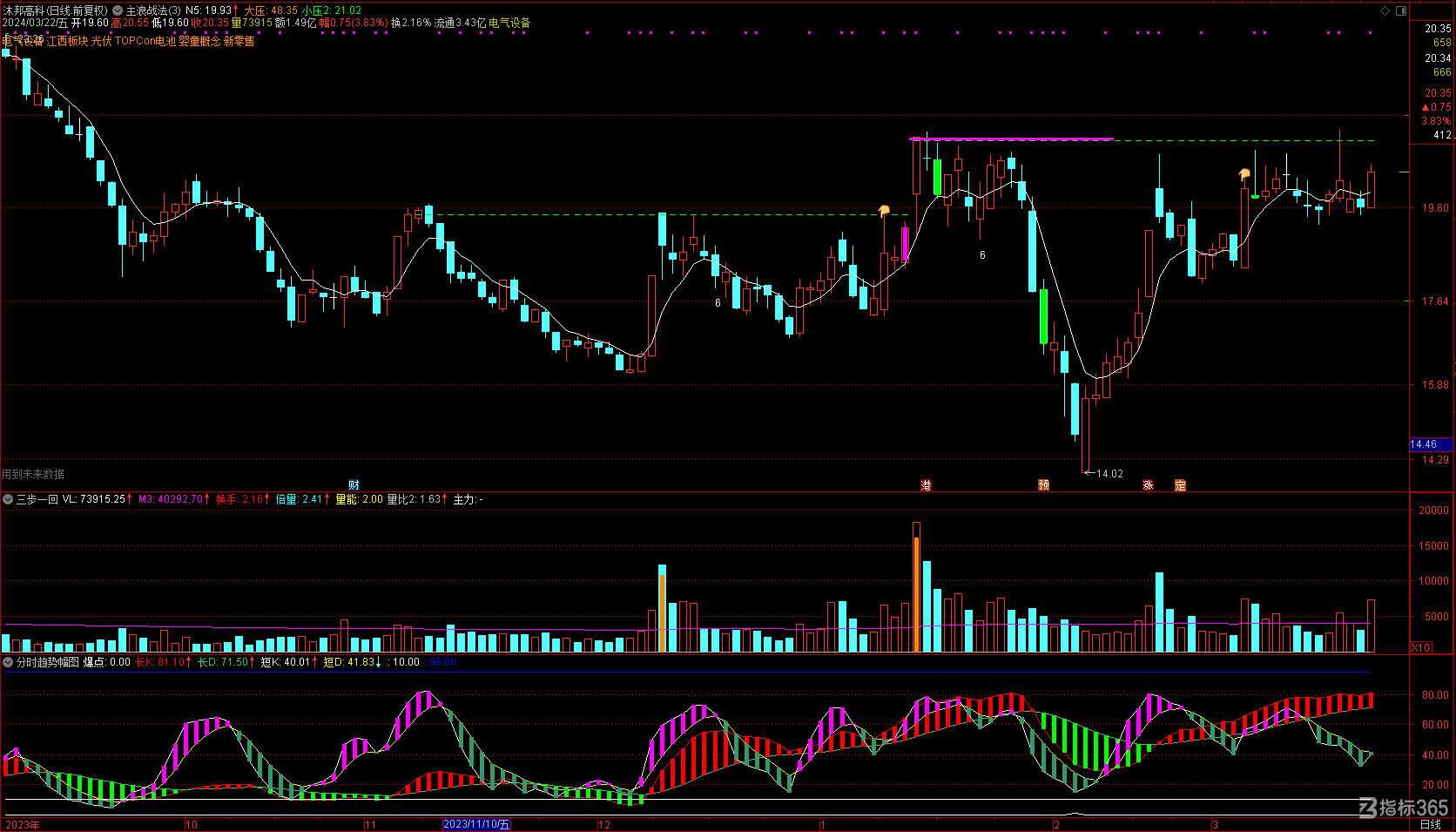This screenshot has width=1456, height=832.
Task: Click the stock title 沐邦高科(日线.前复权)
Action: (56, 10)
